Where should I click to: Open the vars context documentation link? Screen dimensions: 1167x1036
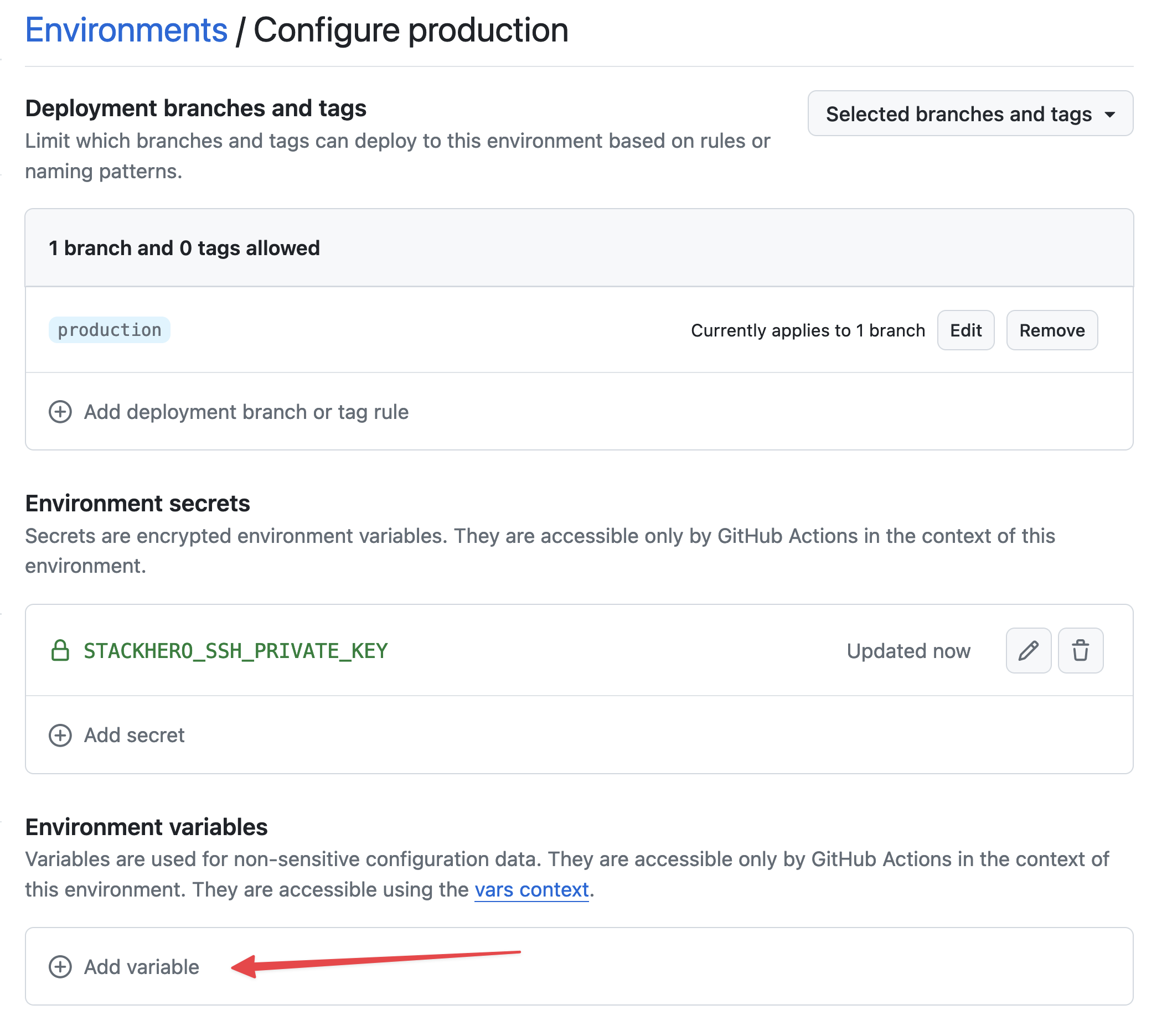coord(531,889)
